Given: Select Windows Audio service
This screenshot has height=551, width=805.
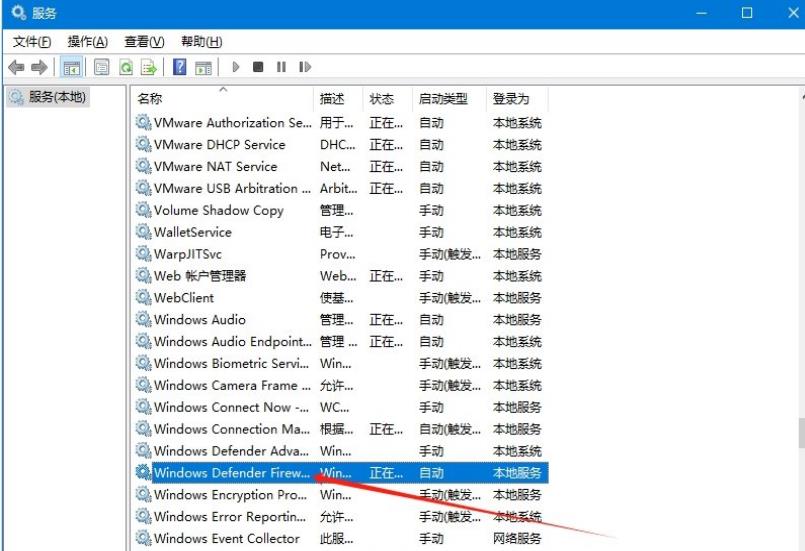Looking at the screenshot, I should [x=341, y=320].
